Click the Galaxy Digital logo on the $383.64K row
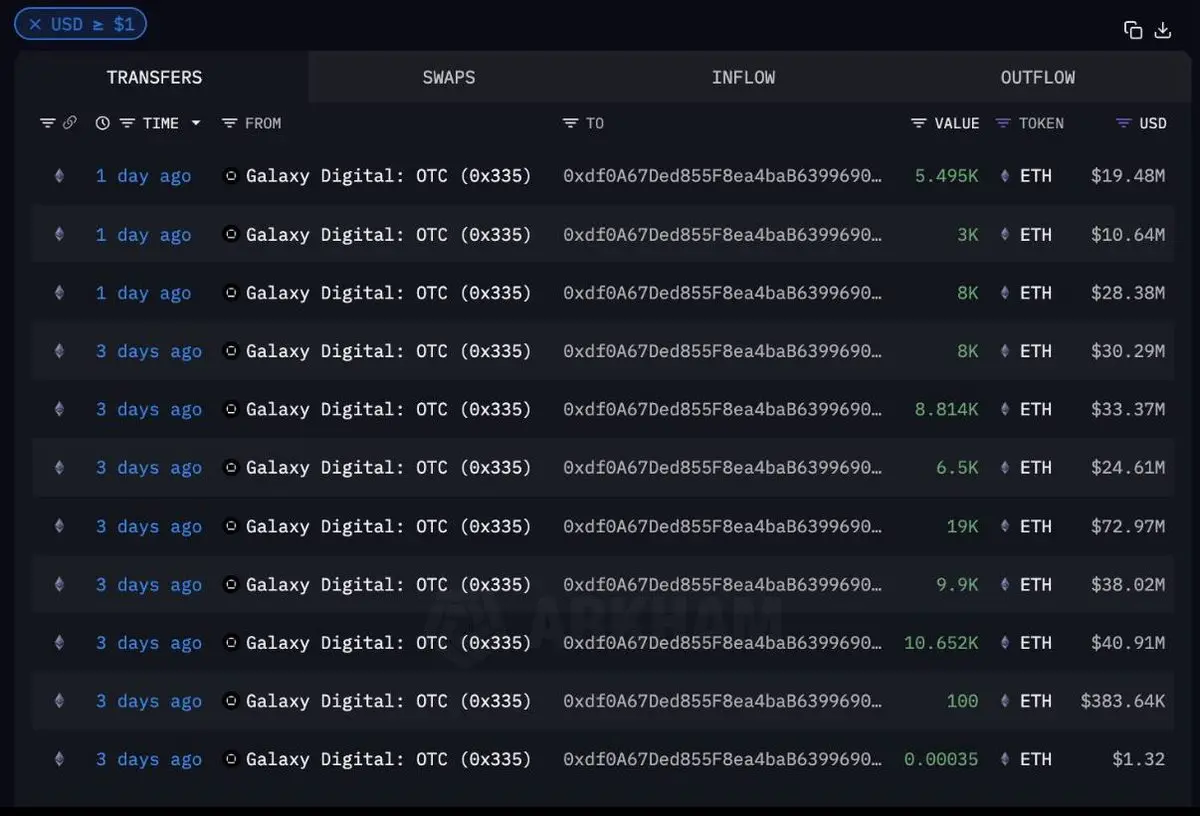Image resolution: width=1200 pixels, height=816 pixels. click(231, 701)
